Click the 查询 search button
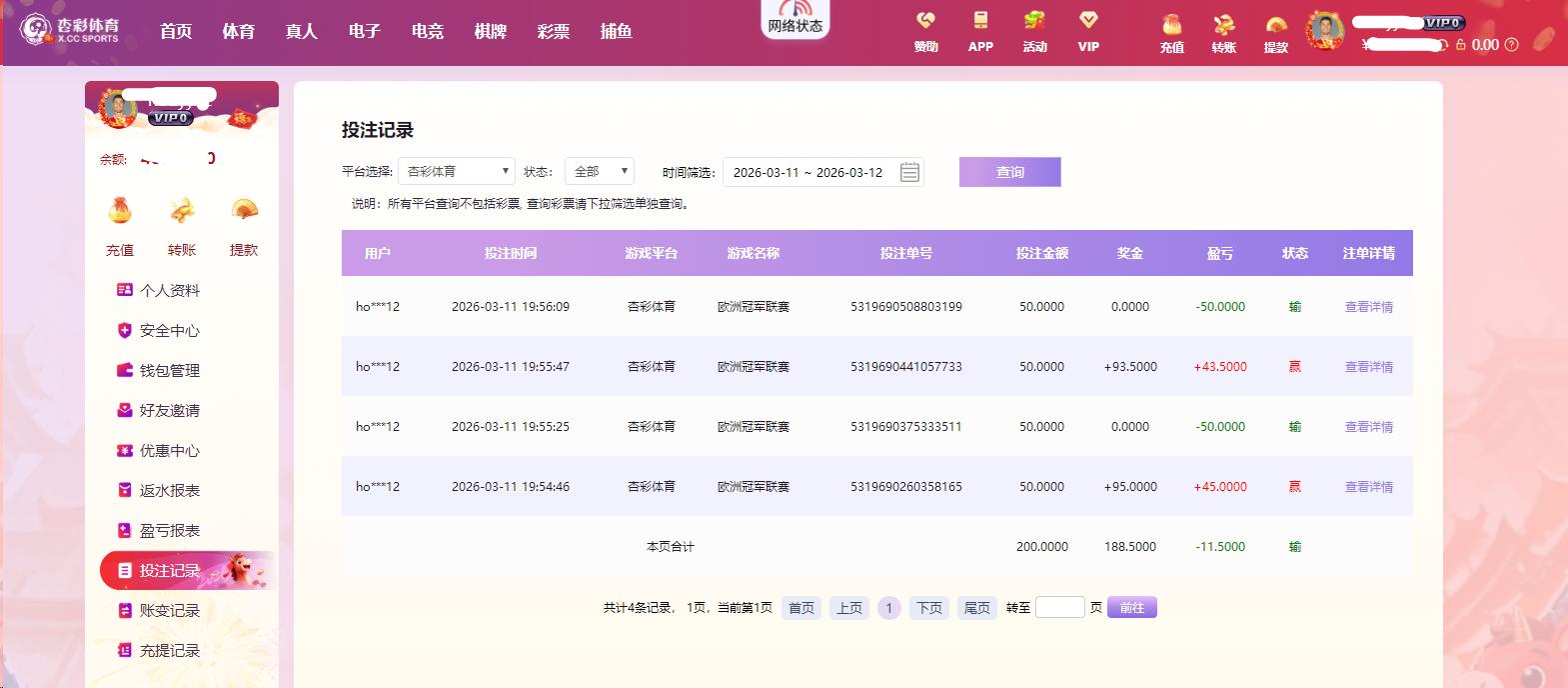Screen dimensions: 1568x688 coord(1009,172)
